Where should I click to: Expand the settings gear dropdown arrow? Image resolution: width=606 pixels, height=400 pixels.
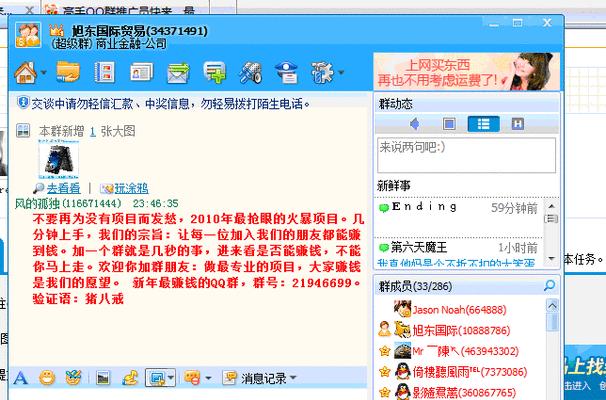pyautogui.click(x=341, y=72)
